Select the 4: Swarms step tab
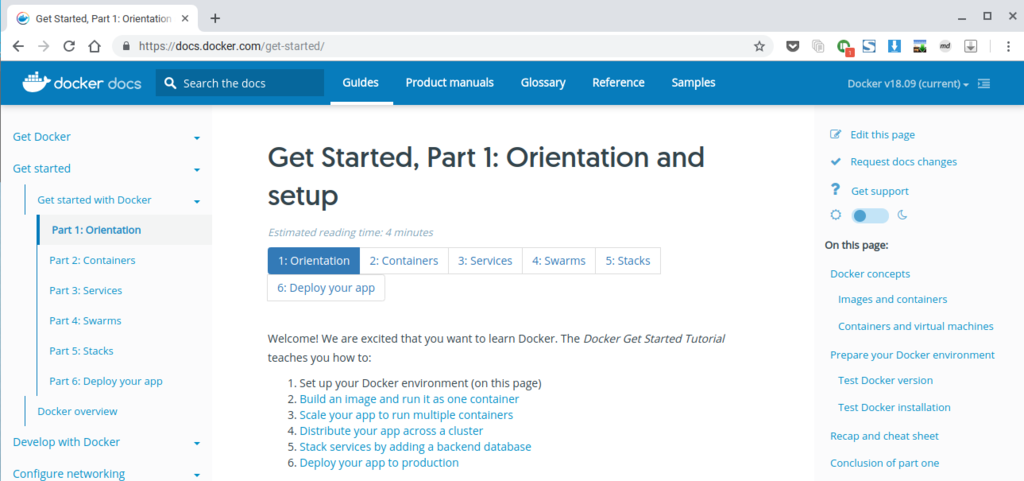The width and height of the screenshot is (1024, 481). click(558, 260)
